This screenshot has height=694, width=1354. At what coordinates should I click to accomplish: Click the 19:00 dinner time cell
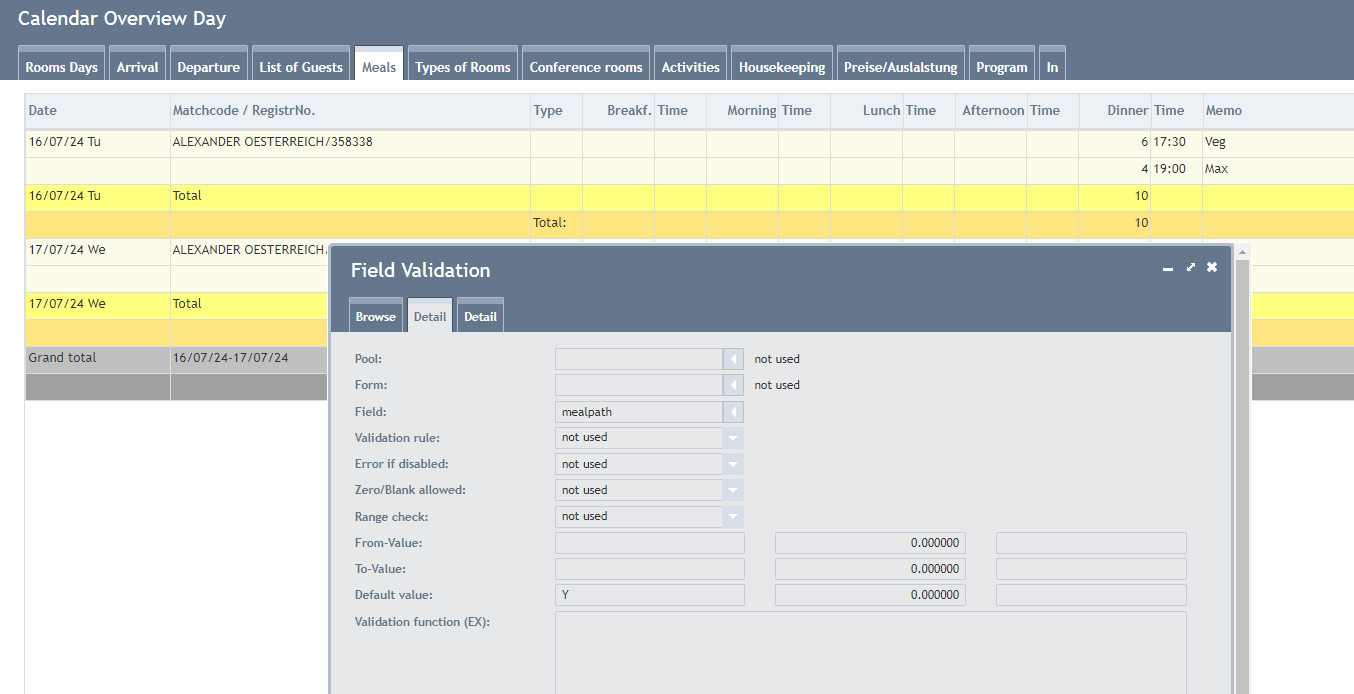[x=1176, y=170]
